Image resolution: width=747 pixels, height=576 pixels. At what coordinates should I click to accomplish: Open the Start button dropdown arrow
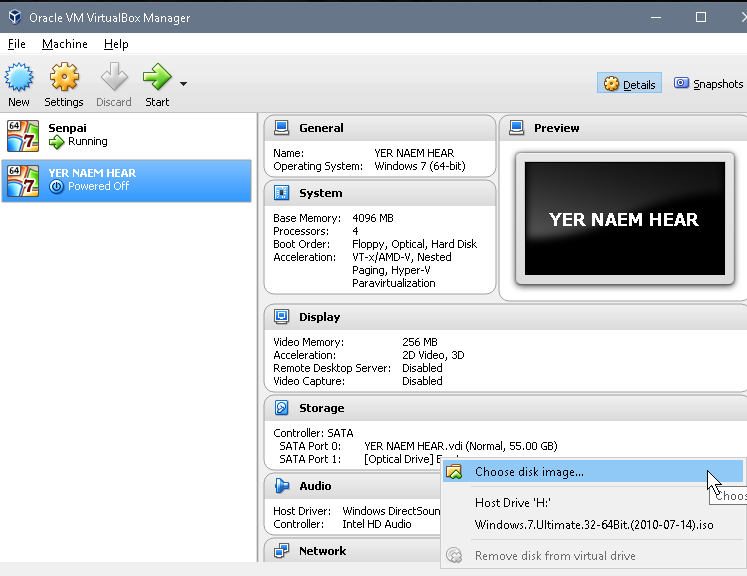coord(183,84)
